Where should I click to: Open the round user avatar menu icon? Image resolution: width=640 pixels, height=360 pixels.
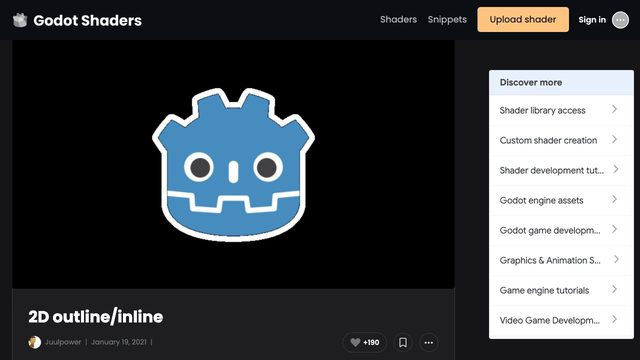point(620,20)
